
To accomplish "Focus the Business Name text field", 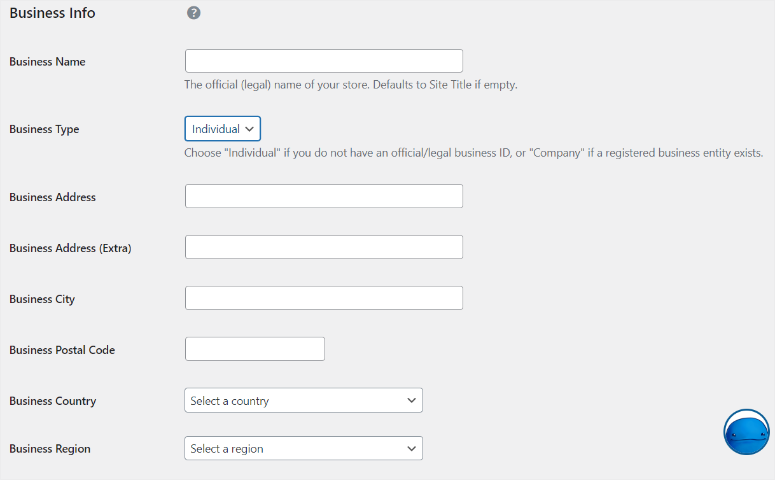I will [x=323, y=61].
